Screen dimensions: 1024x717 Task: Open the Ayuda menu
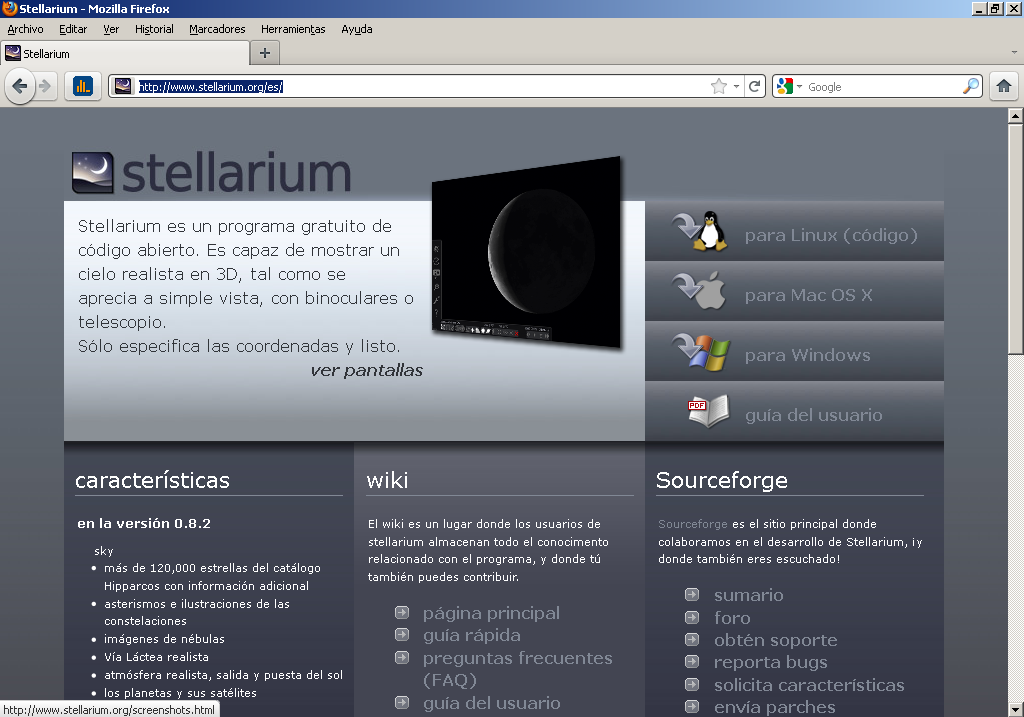click(x=357, y=29)
